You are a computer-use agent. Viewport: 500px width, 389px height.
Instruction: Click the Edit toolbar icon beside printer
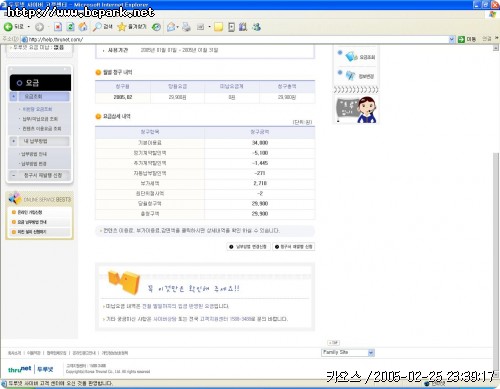click(200, 27)
